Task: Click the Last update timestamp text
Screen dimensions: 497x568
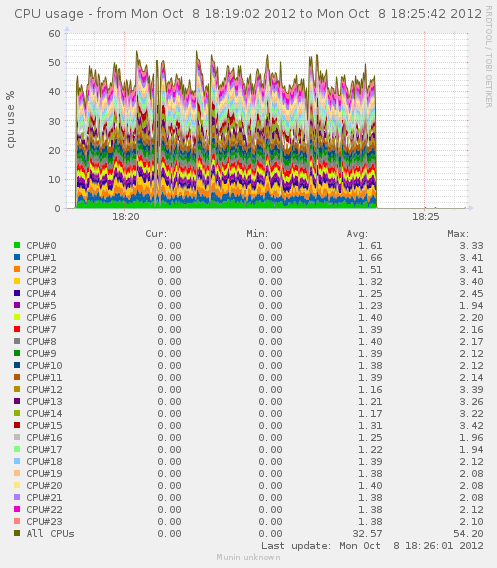Action: click(x=372, y=546)
